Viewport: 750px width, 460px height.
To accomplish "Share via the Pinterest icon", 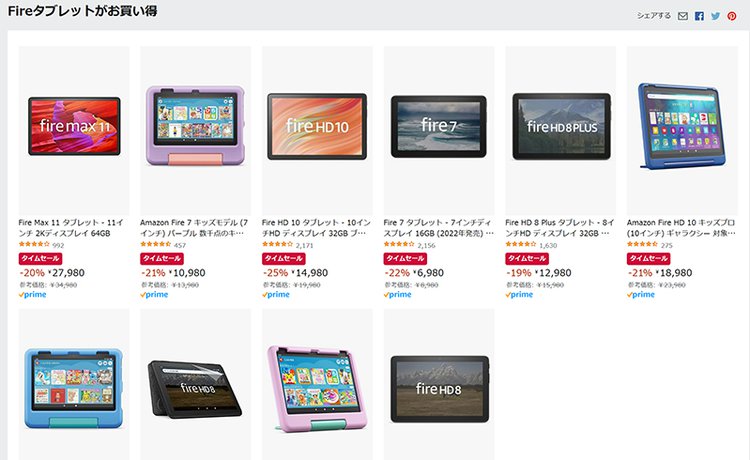I will 732,16.
